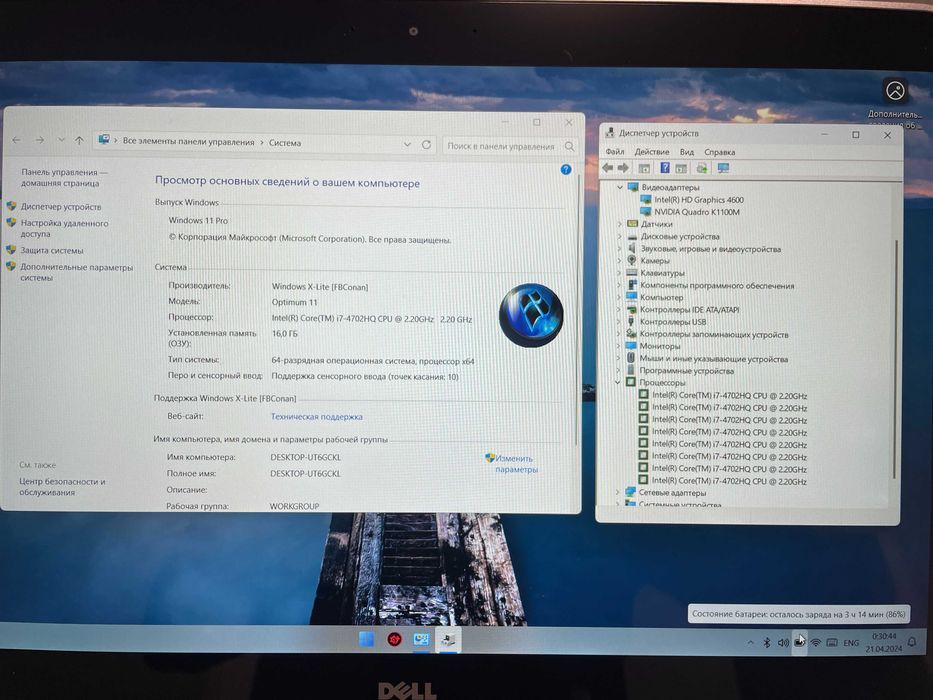Click Изменить параметры link
The width and height of the screenshot is (933, 700).
coord(515,464)
